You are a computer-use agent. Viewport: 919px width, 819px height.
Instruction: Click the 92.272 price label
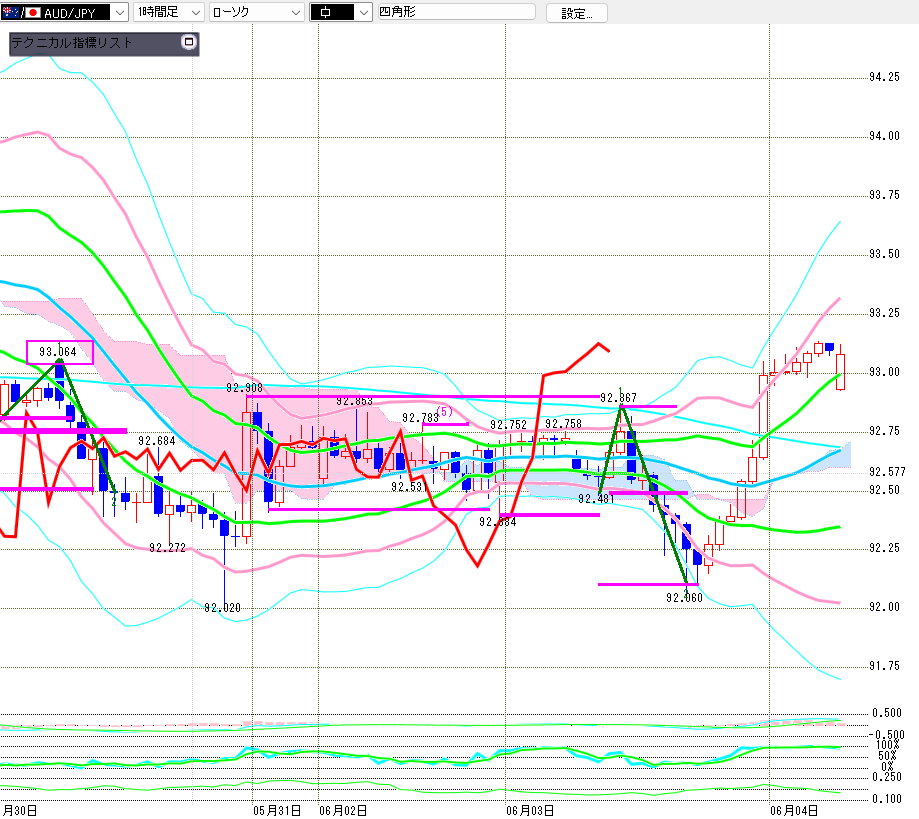167,548
